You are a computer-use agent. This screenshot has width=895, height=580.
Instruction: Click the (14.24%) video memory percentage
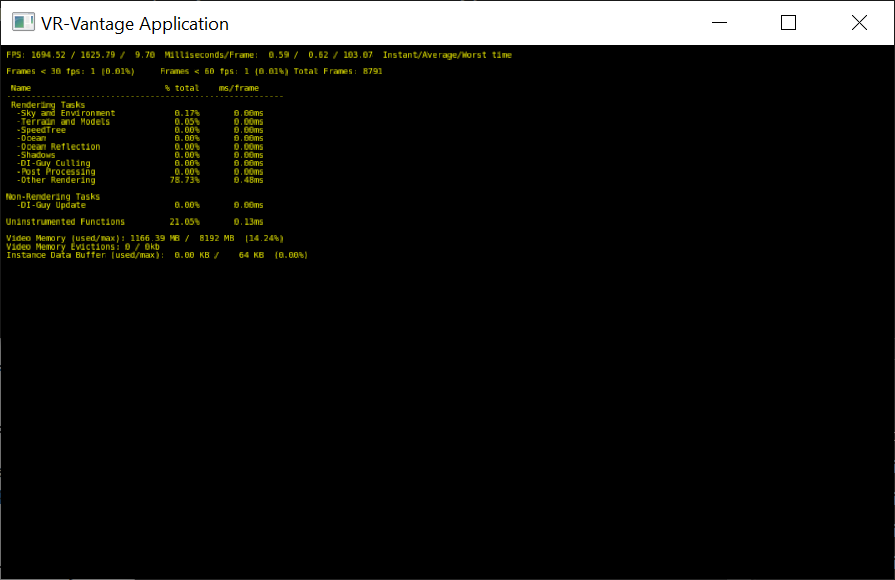coord(264,239)
